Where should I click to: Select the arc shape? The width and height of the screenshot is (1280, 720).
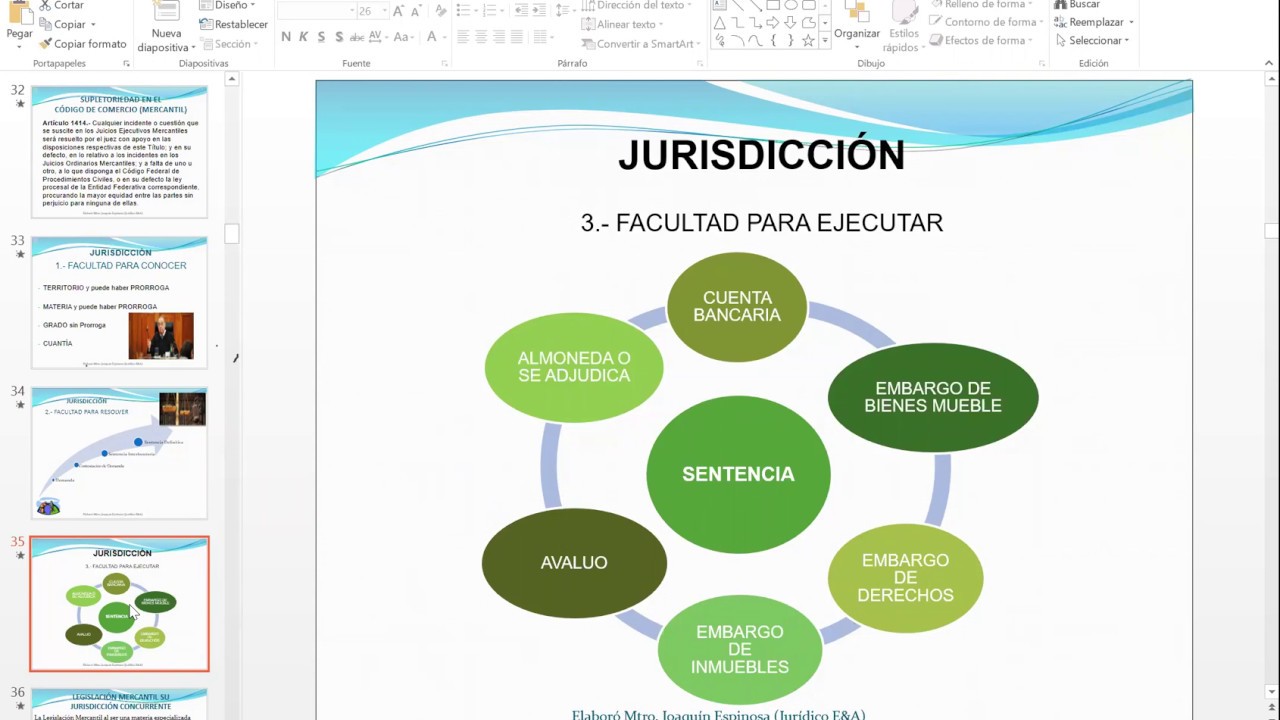(737, 41)
